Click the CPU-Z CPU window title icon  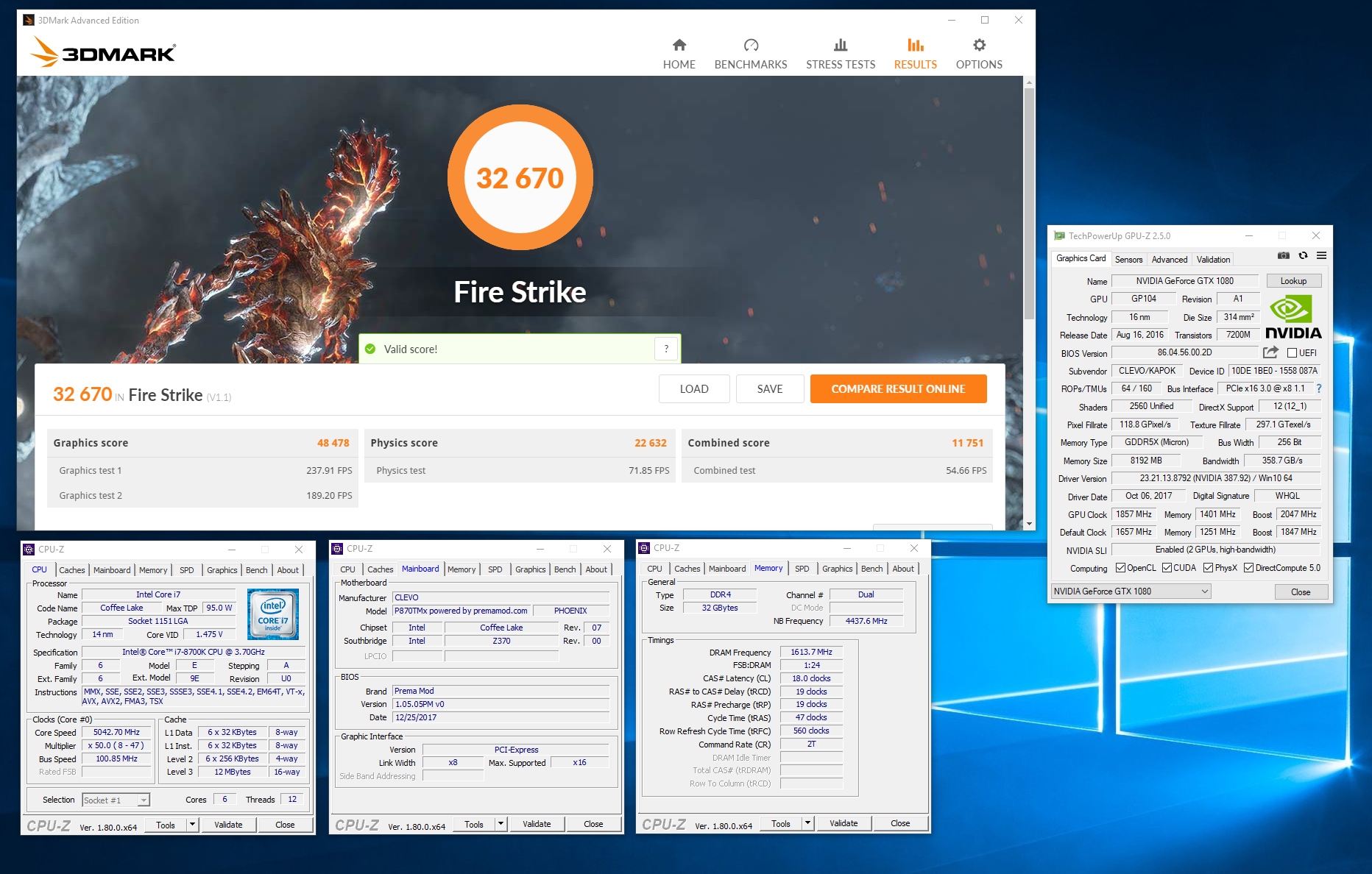[x=29, y=550]
